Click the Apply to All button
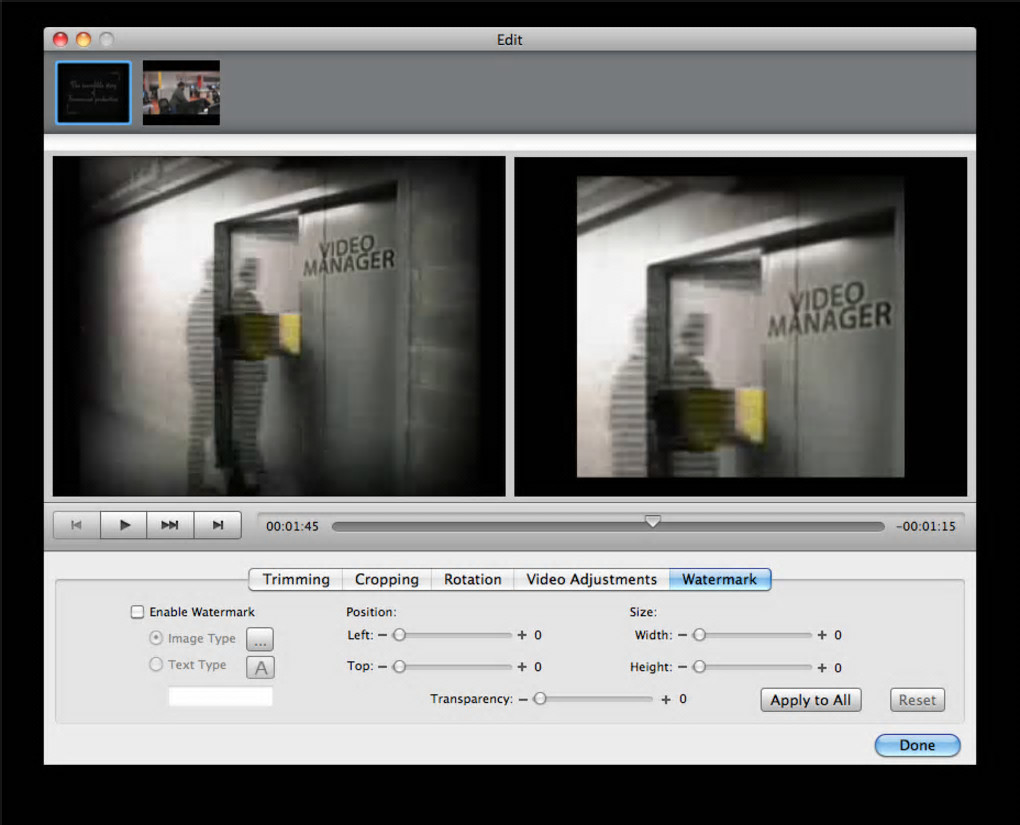Screen dimensions: 1020x825 [811, 700]
